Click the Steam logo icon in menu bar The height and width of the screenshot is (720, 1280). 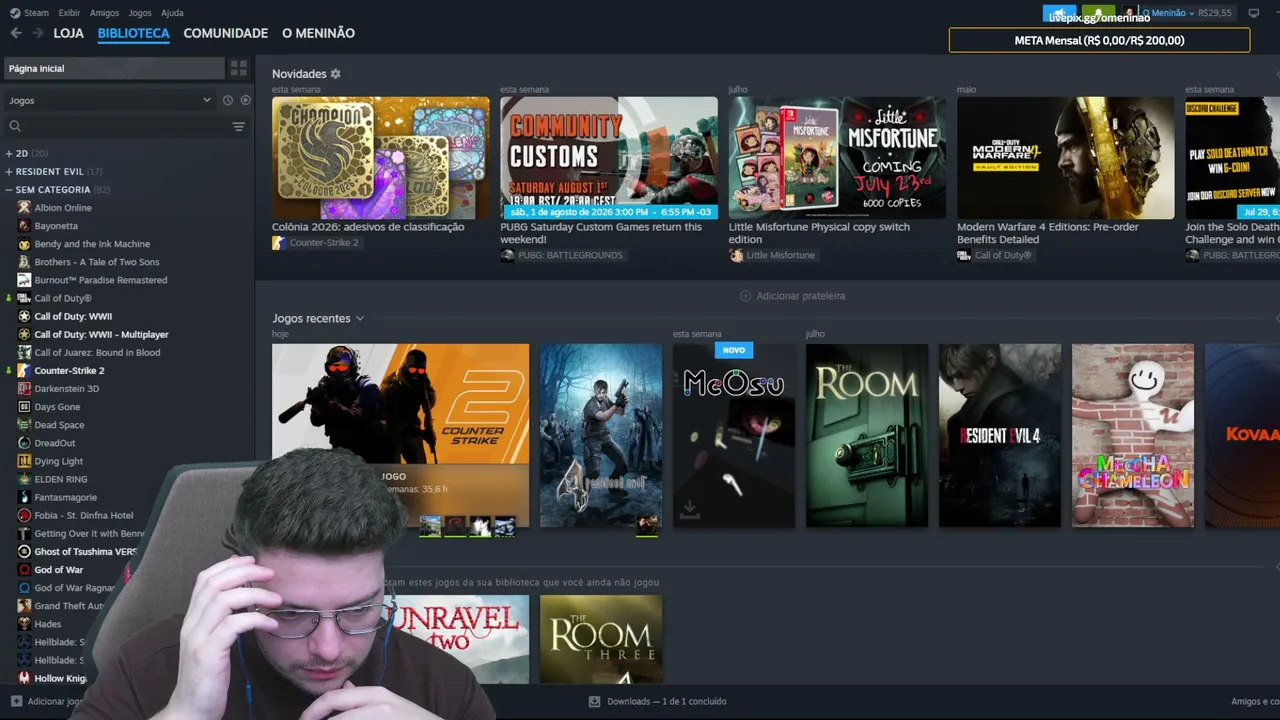pyautogui.click(x=15, y=13)
